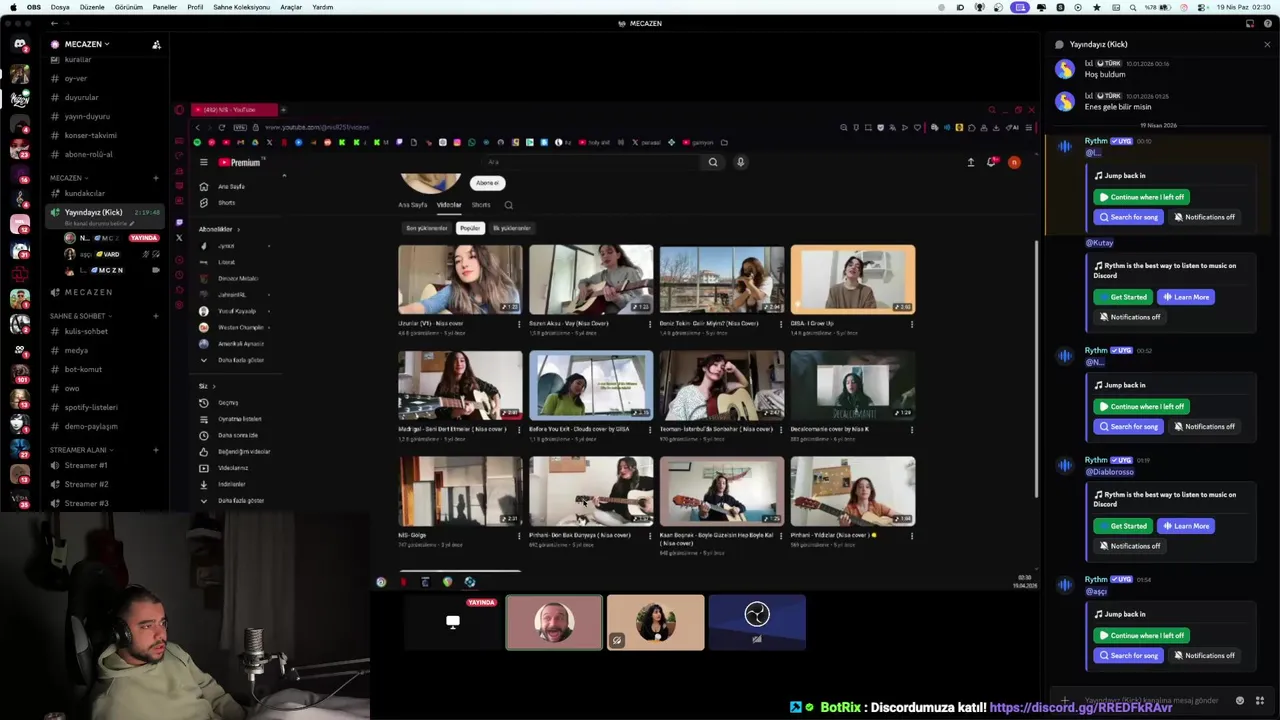Screen dimensions: 1280x720
Task: Create channel in SAHNE & SOHBET category
Action: point(156,316)
